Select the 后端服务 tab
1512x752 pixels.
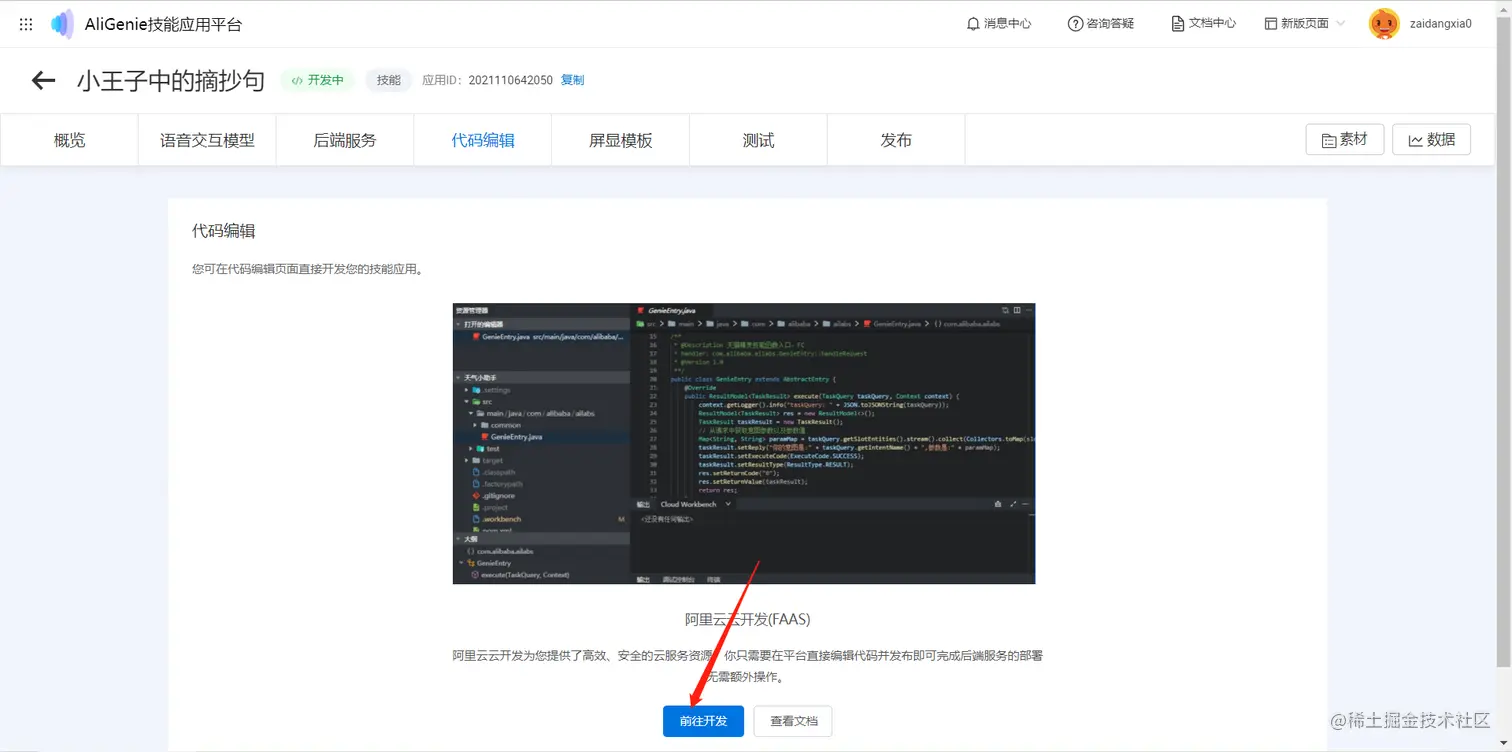(x=345, y=140)
